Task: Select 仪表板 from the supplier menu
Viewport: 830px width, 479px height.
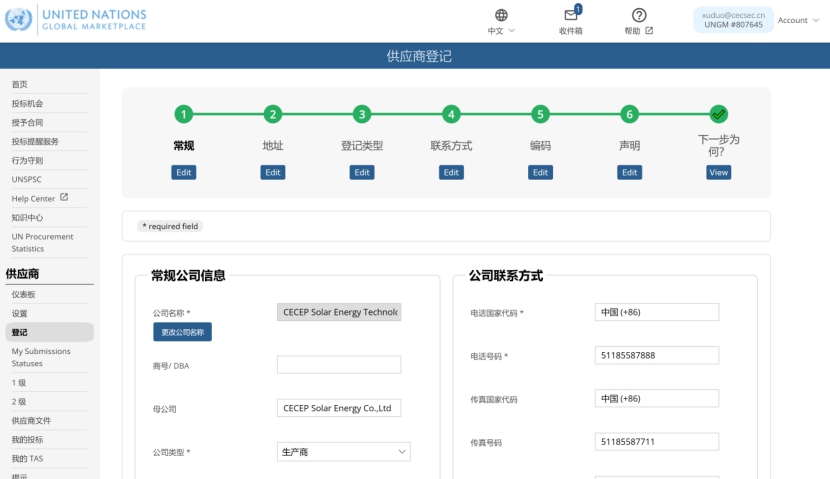Action: click(x=24, y=295)
